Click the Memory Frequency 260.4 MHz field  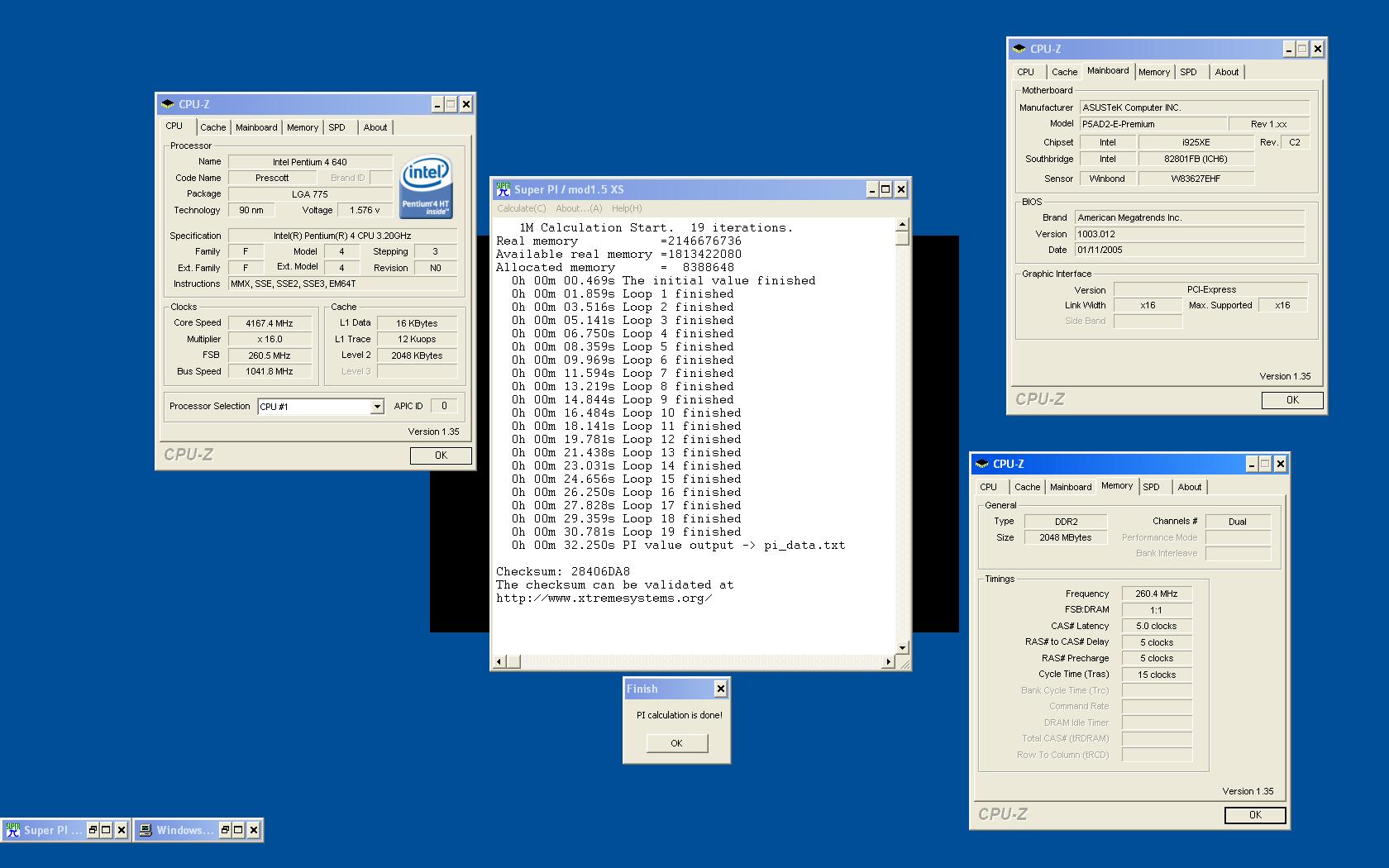pyautogui.click(x=1157, y=594)
